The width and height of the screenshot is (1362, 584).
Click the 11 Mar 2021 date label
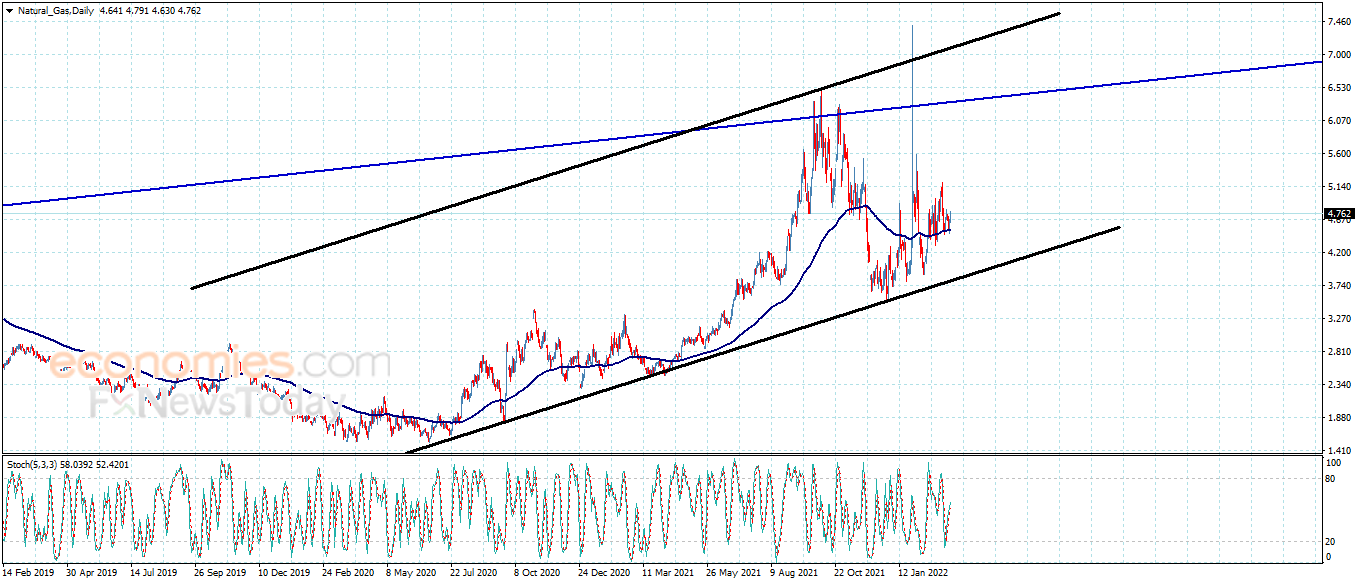coord(668,574)
